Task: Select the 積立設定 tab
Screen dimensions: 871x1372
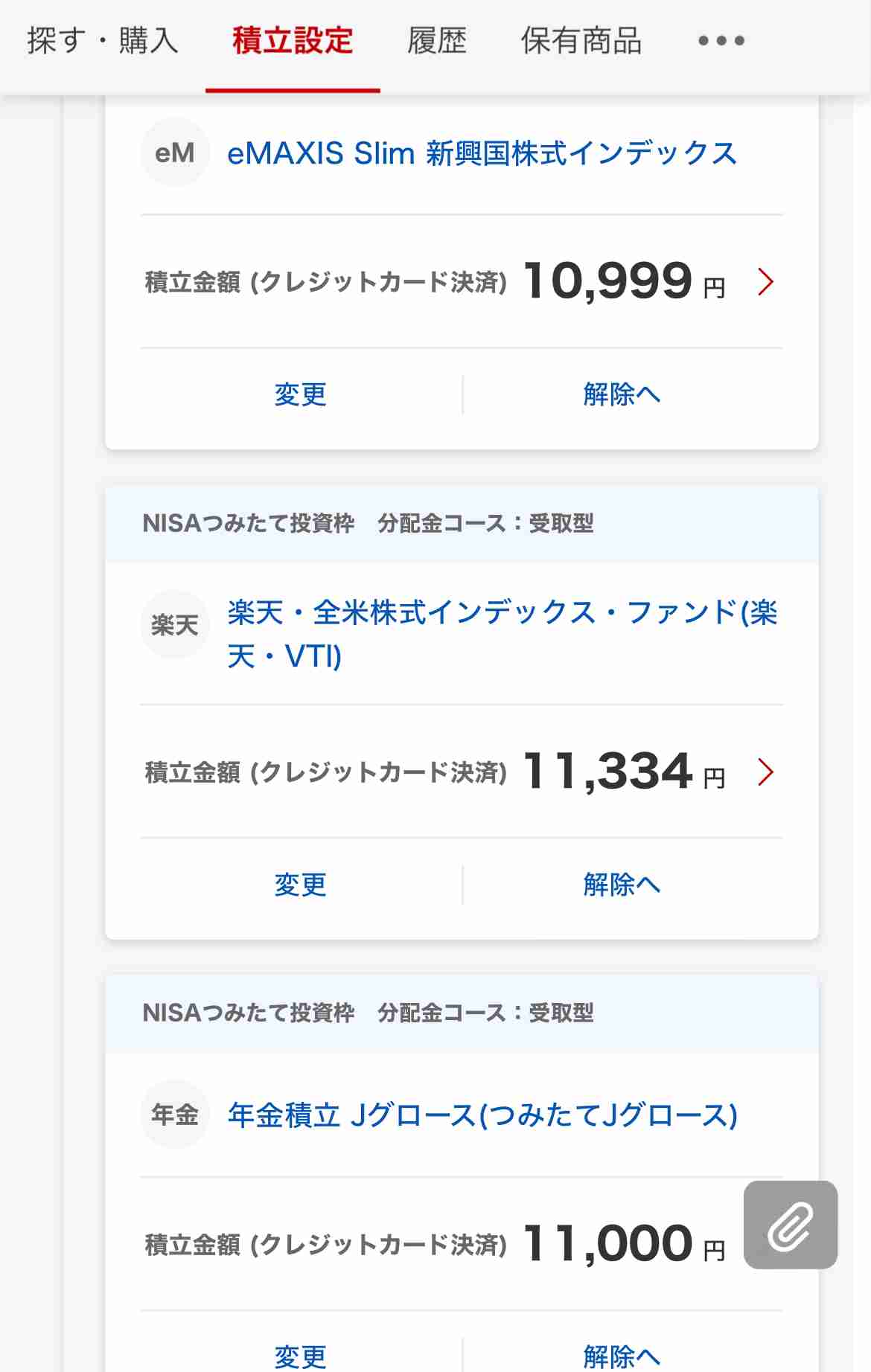Action: pos(293,41)
